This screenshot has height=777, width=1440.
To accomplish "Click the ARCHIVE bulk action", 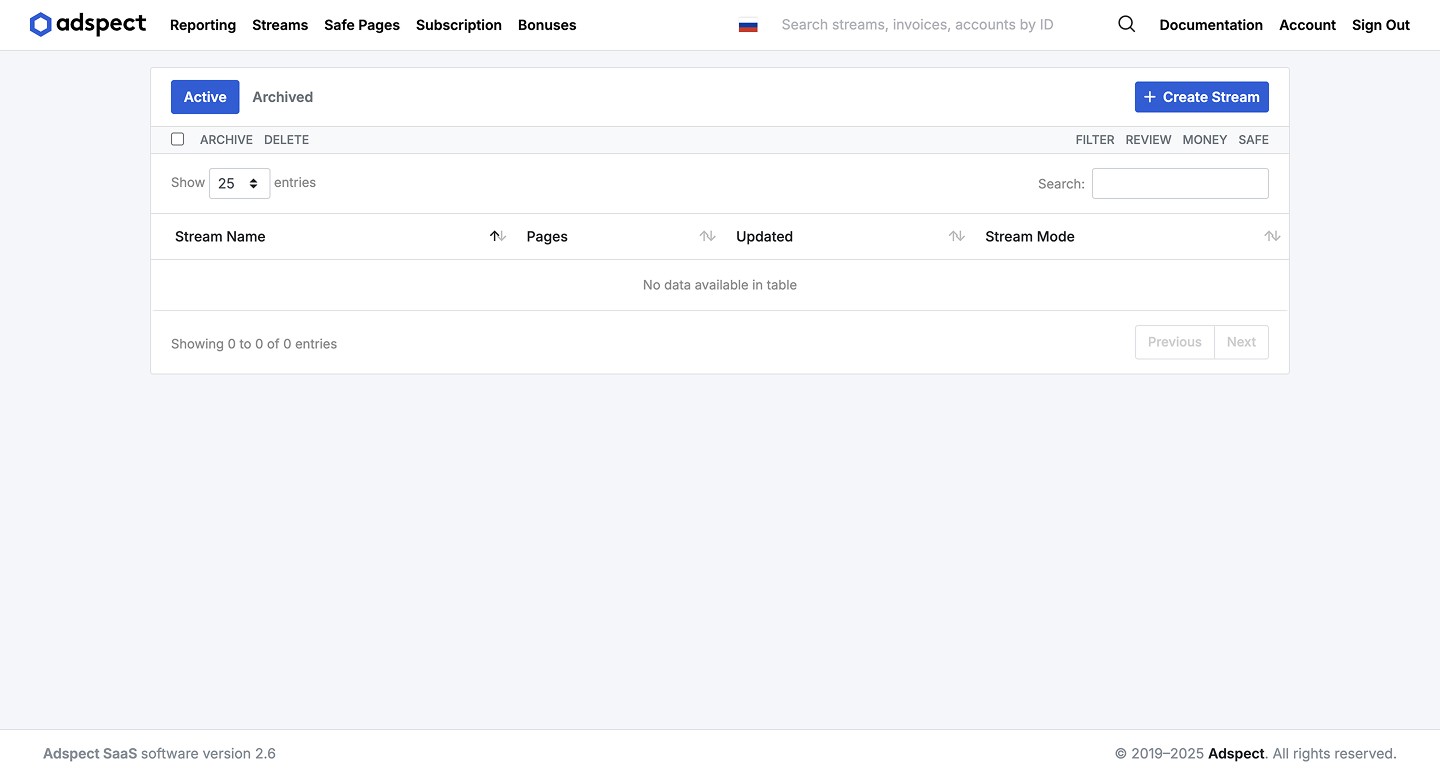I will [226, 140].
